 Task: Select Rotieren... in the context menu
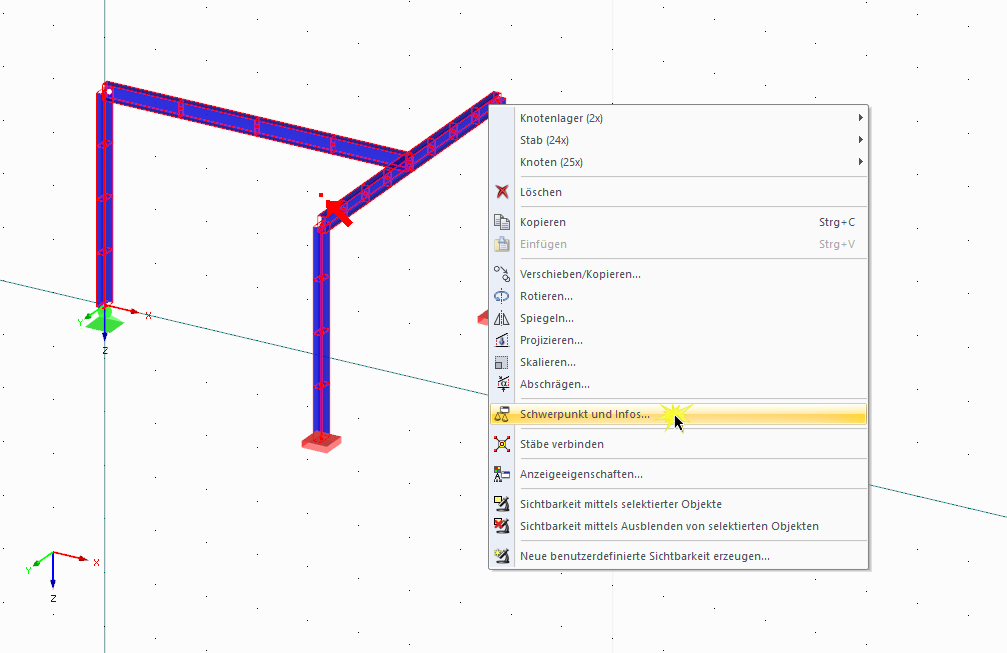pyautogui.click(x=678, y=296)
